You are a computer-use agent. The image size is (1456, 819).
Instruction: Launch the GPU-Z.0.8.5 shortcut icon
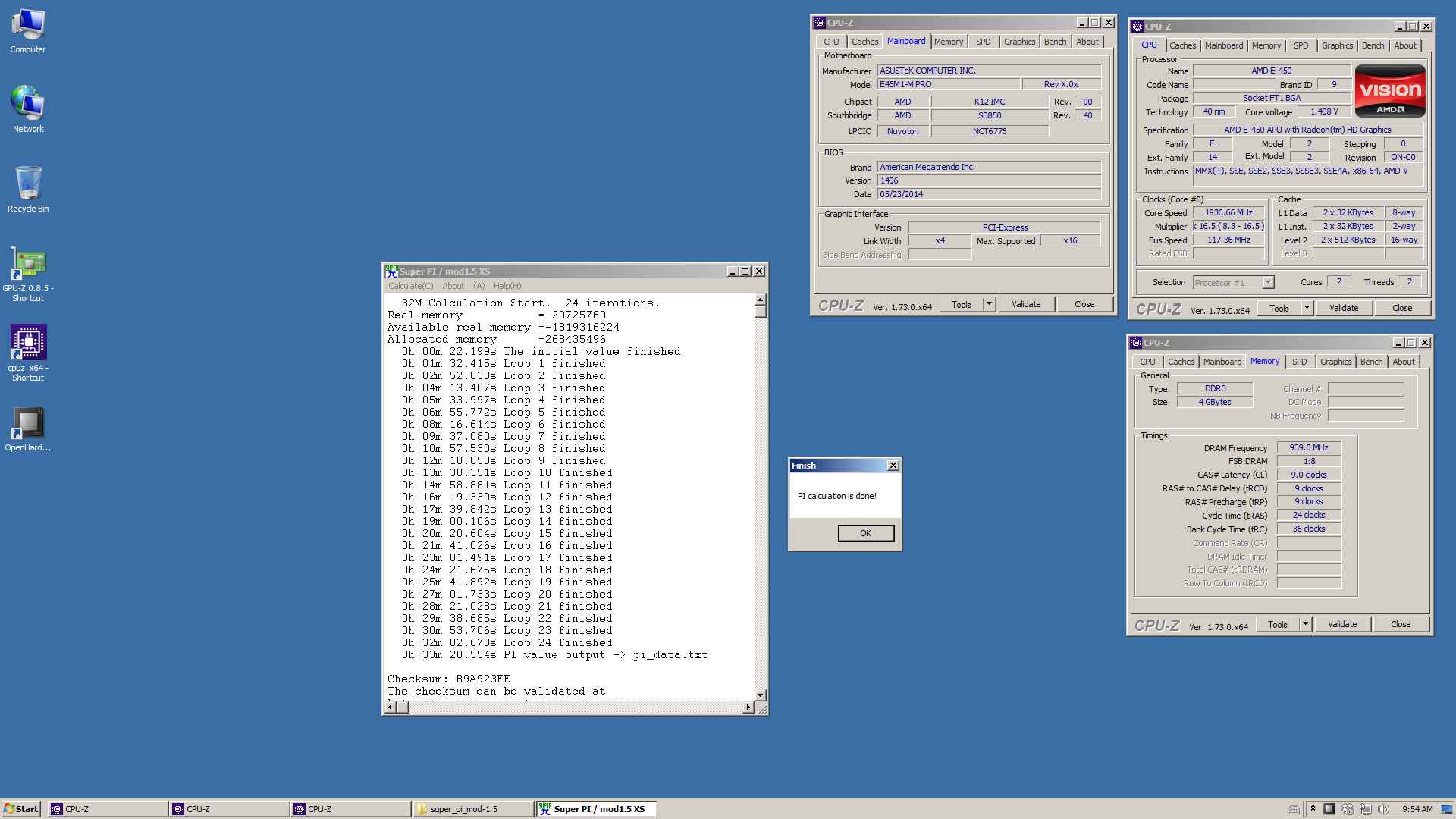(28, 273)
